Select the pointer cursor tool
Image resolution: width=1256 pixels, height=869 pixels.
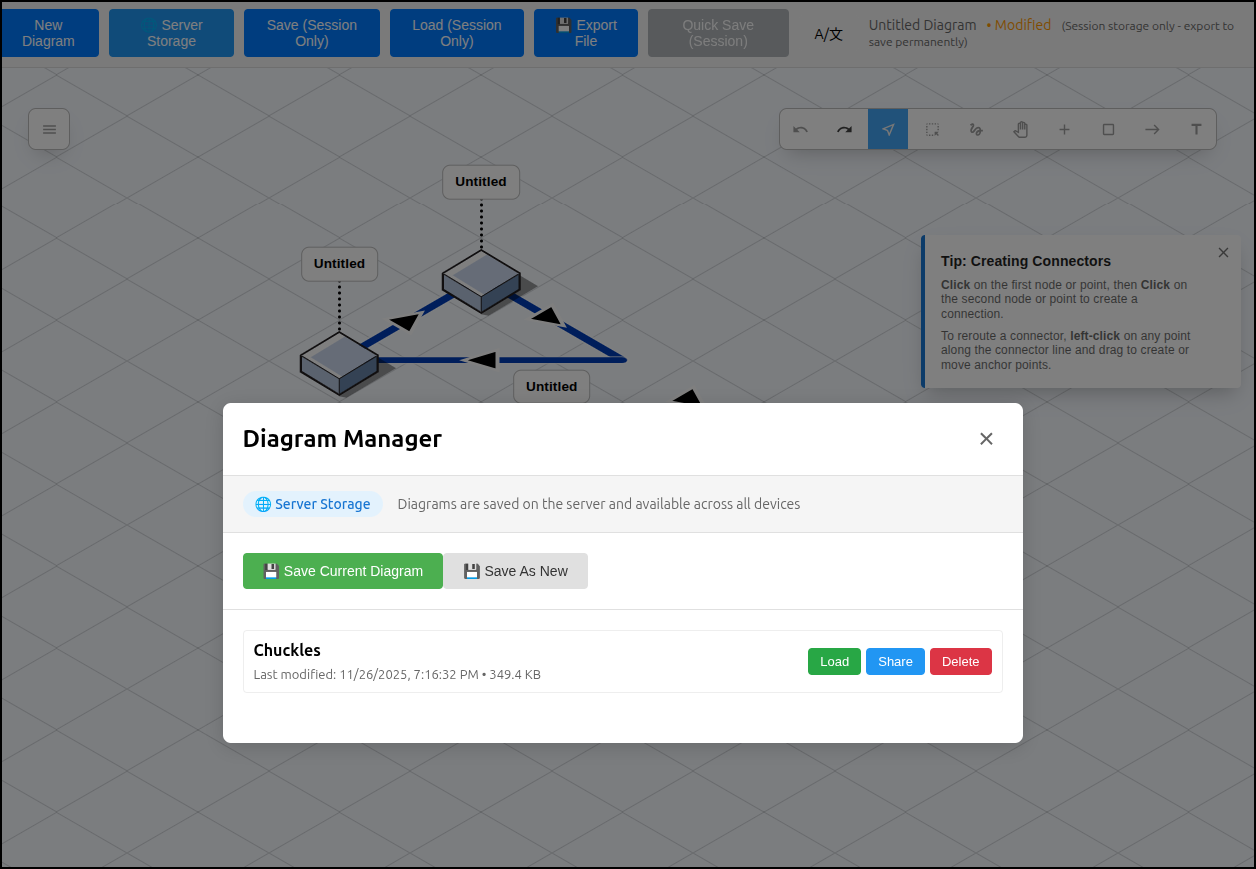(x=888, y=130)
